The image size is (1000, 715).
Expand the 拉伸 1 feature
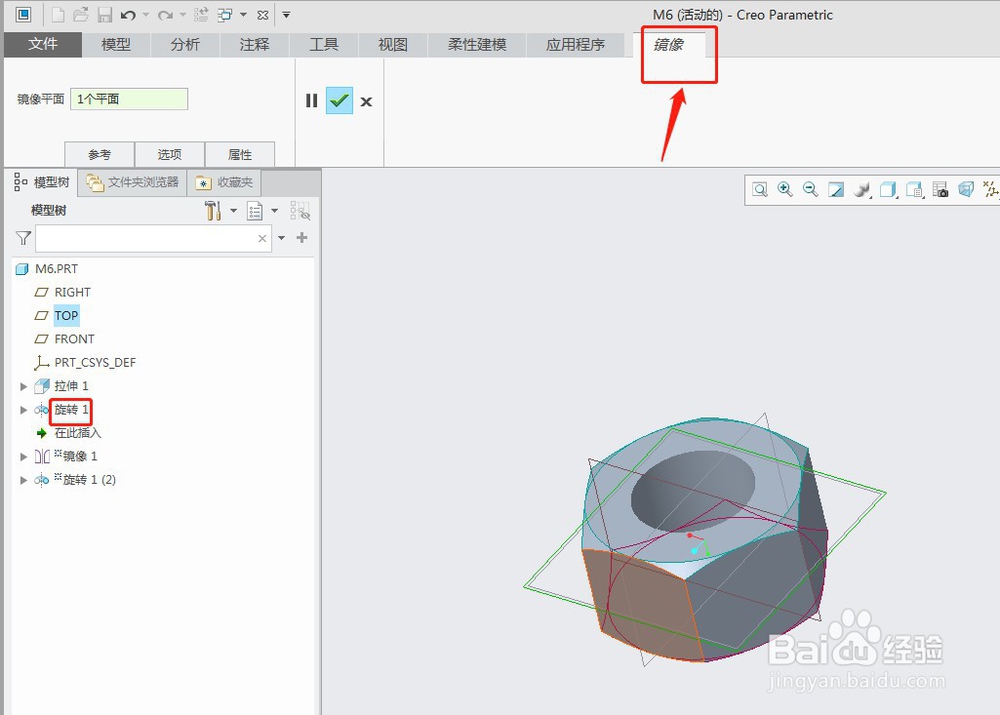[x=24, y=386]
